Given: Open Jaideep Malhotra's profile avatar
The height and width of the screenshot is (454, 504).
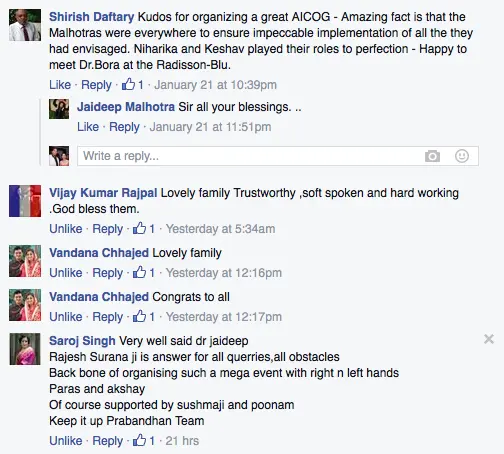Looking at the screenshot, I should pos(59,109).
